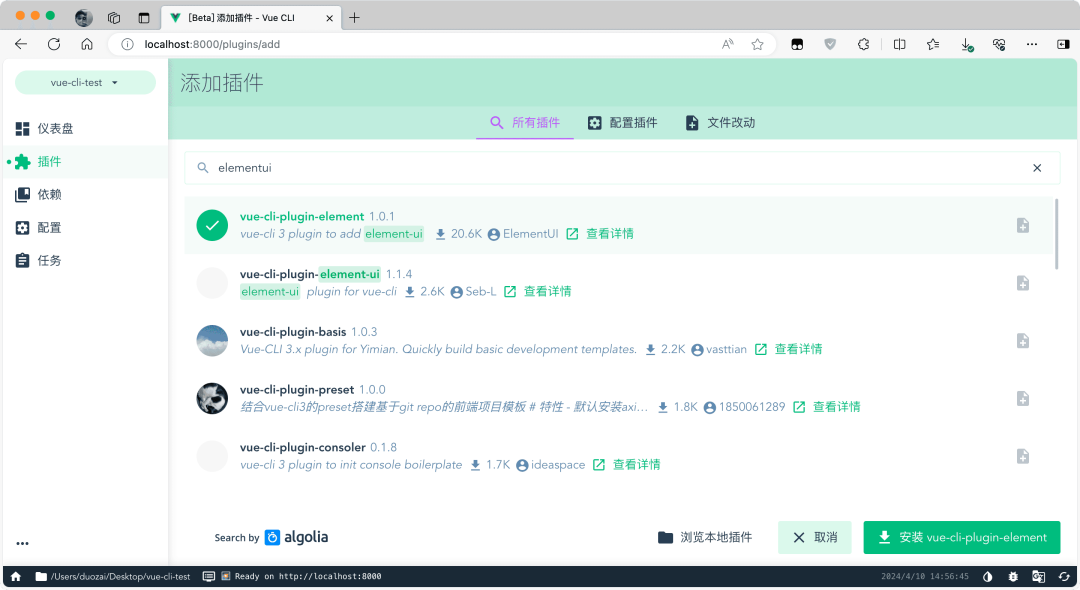This screenshot has width=1080, height=590.
Task: Click the browser back arrow
Action: tap(21, 44)
